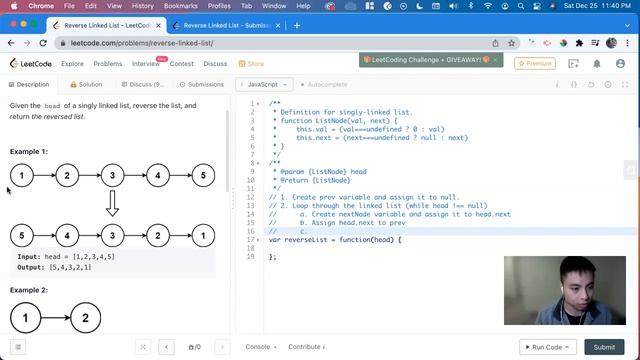Click the browser back arrow
Viewport: 640px width, 360px height.
click(11, 43)
